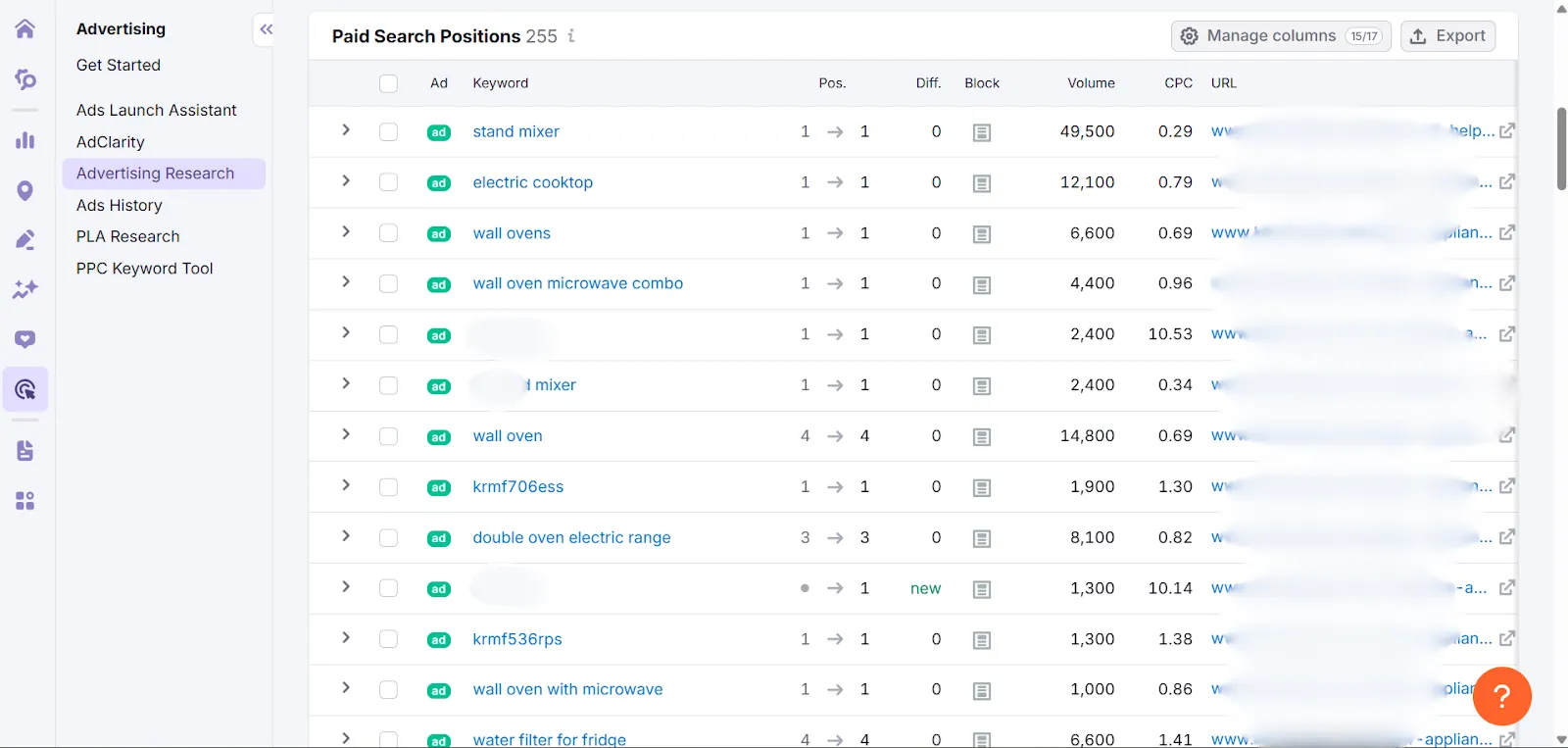The width and height of the screenshot is (1568, 748).
Task: Check the box for the stand mixer row
Action: click(x=389, y=131)
